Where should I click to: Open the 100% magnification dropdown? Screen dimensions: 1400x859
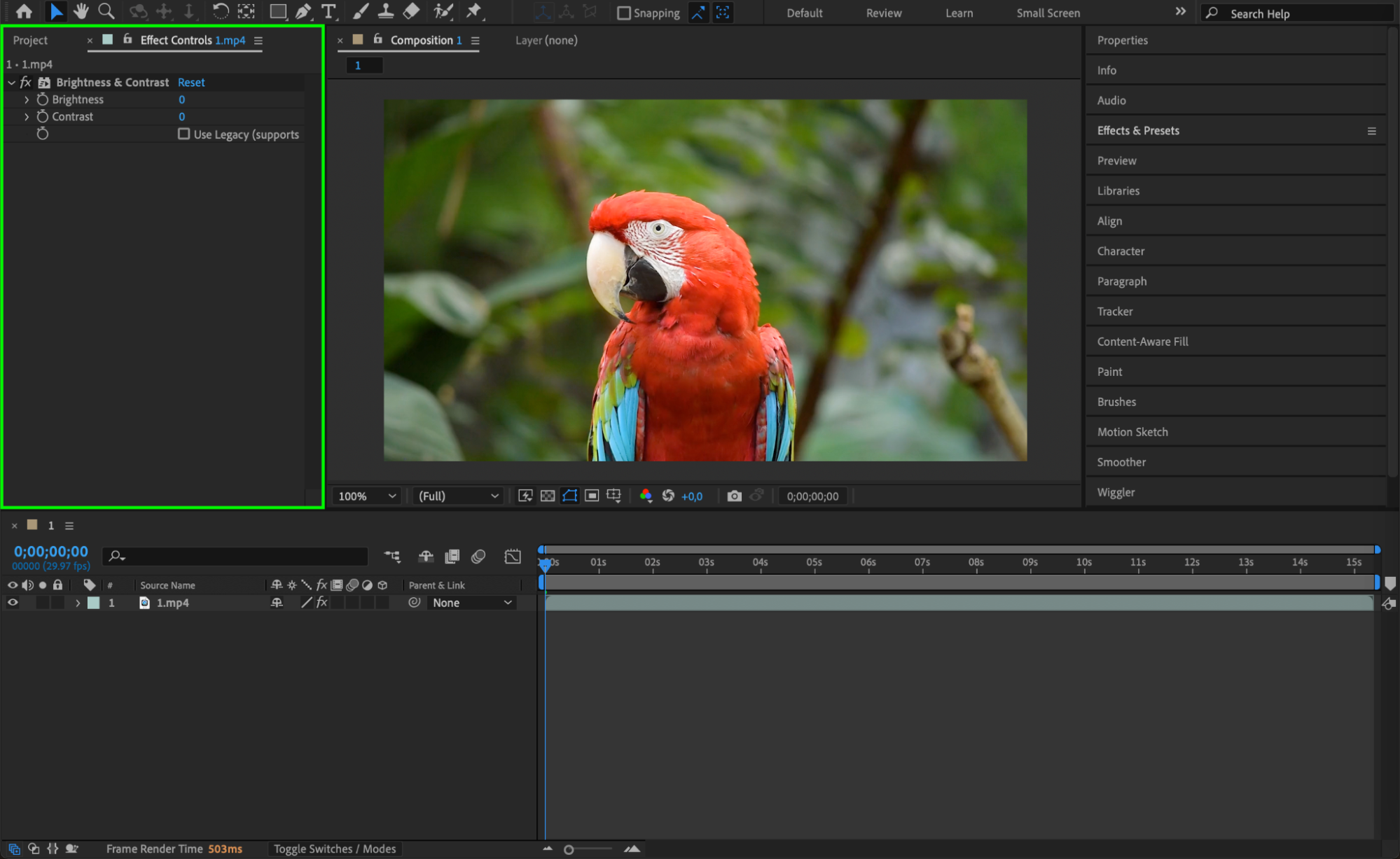(367, 496)
